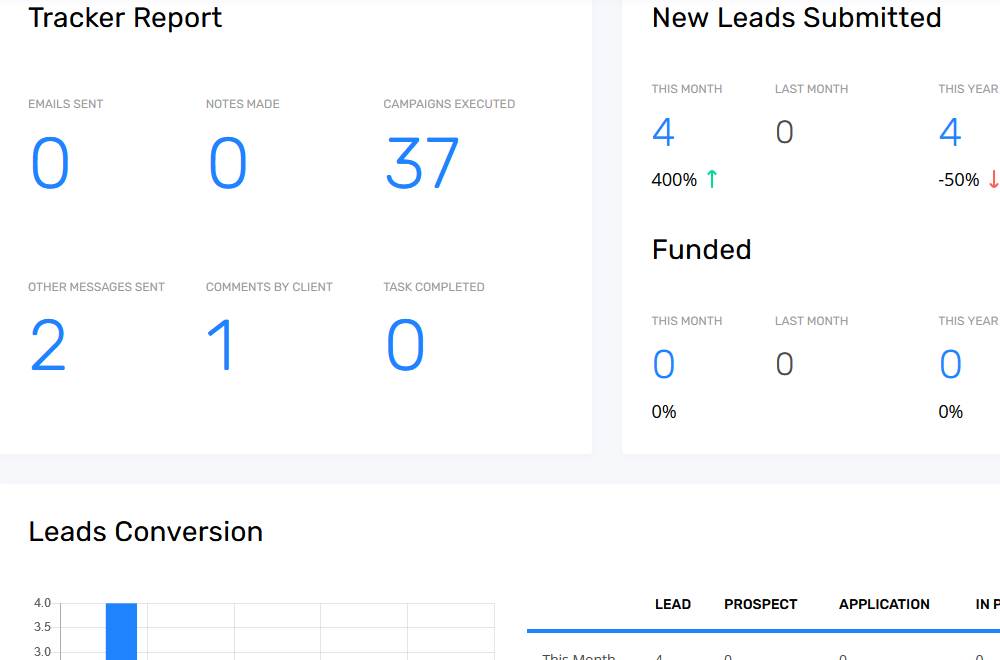Click the Emails Sent value 0
This screenshot has width=1000, height=660.
point(50,163)
